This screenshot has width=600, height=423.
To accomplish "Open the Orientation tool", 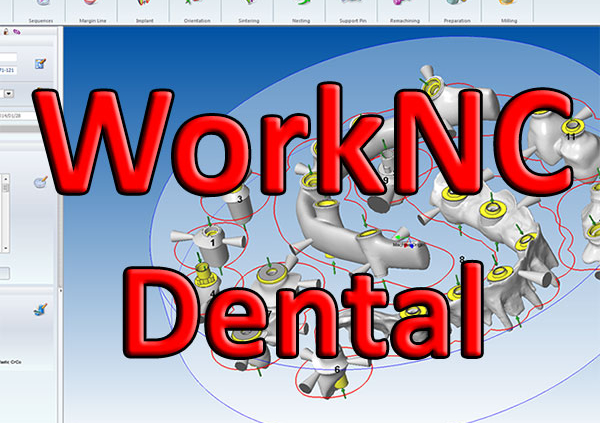I will [197, 11].
